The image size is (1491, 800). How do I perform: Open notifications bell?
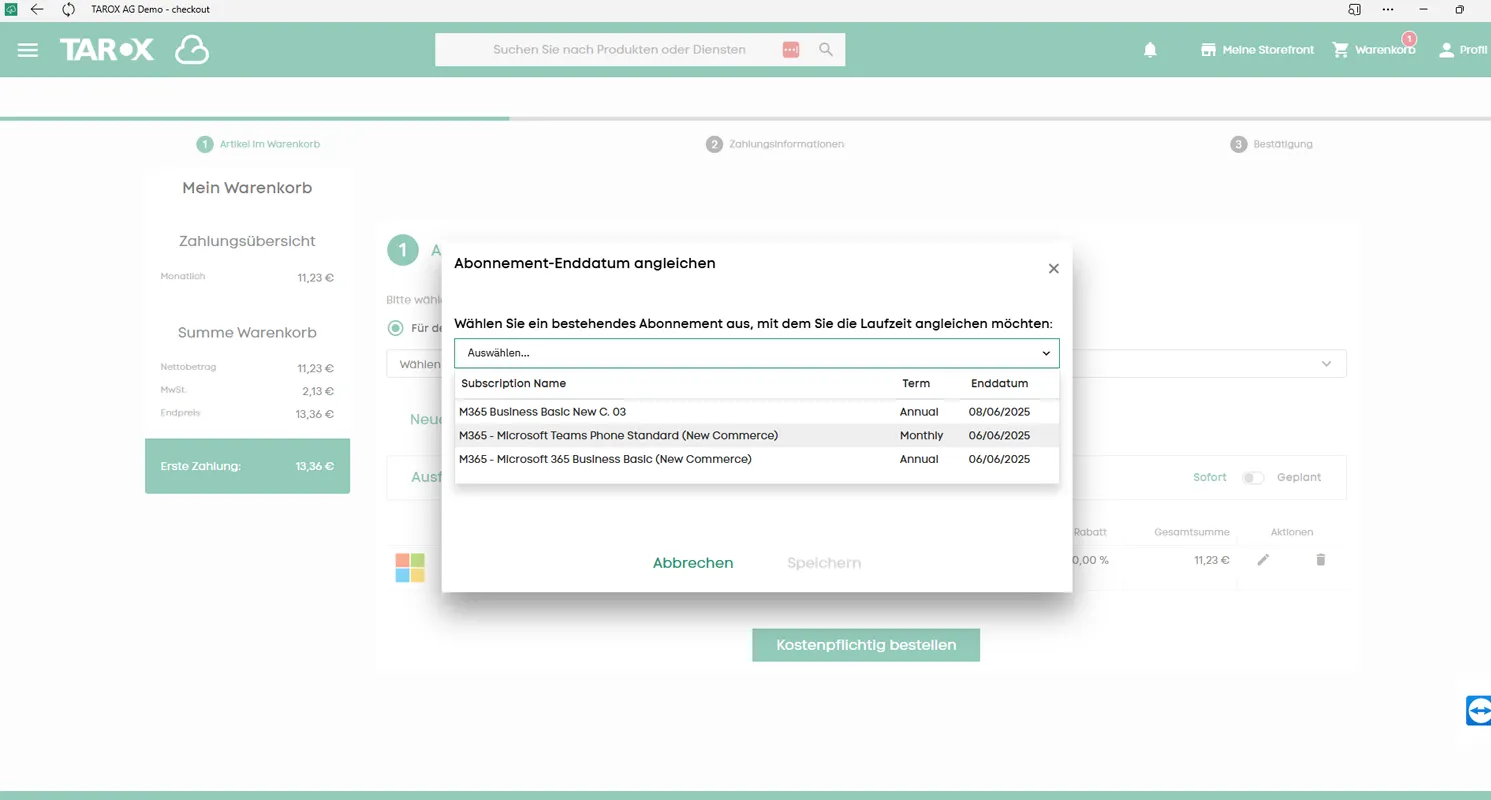tap(1150, 50)
